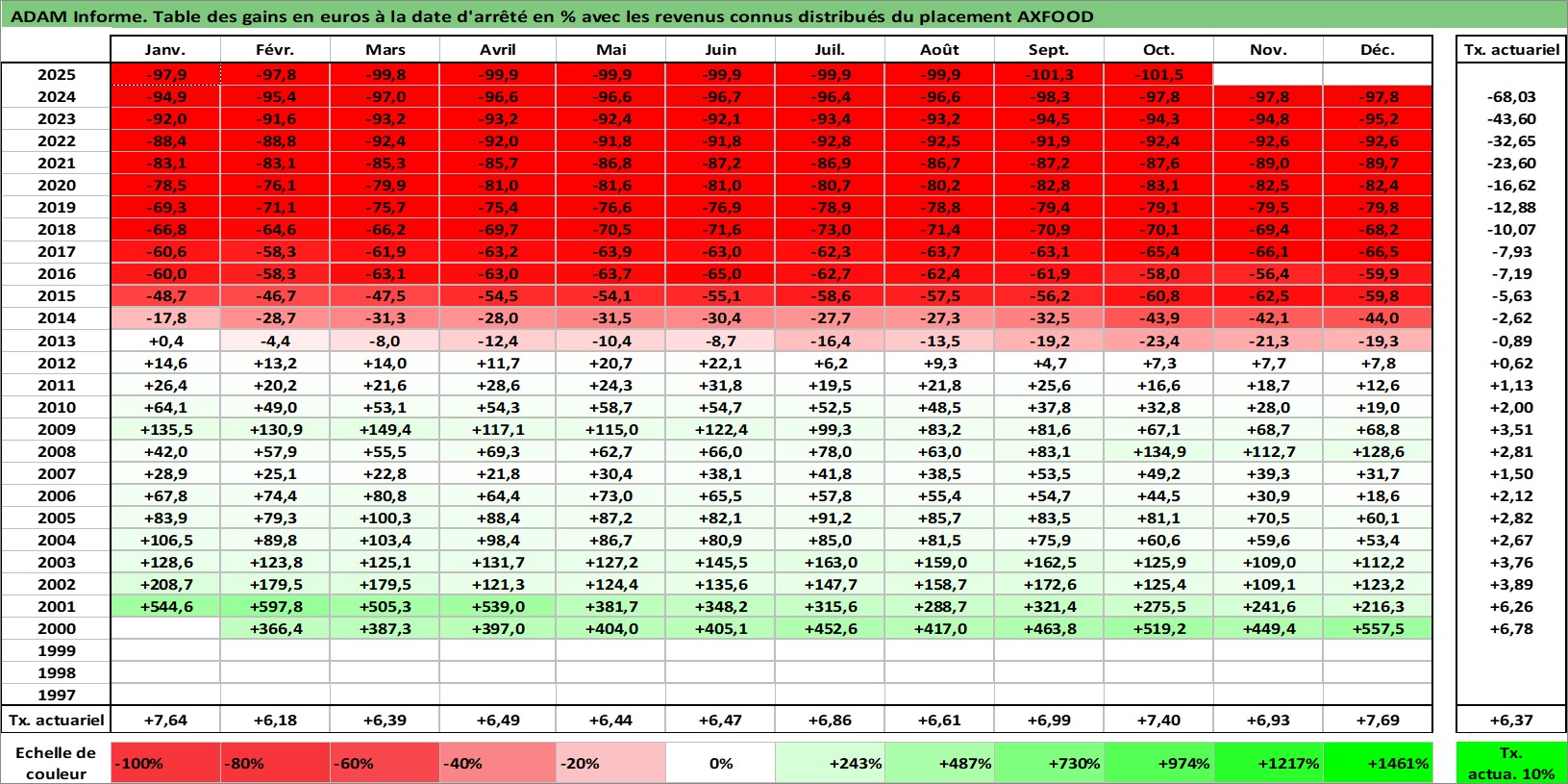This screenshot has width=1568, height=784.
Task: Select the 2025 year row label
Action: (56, 74)
